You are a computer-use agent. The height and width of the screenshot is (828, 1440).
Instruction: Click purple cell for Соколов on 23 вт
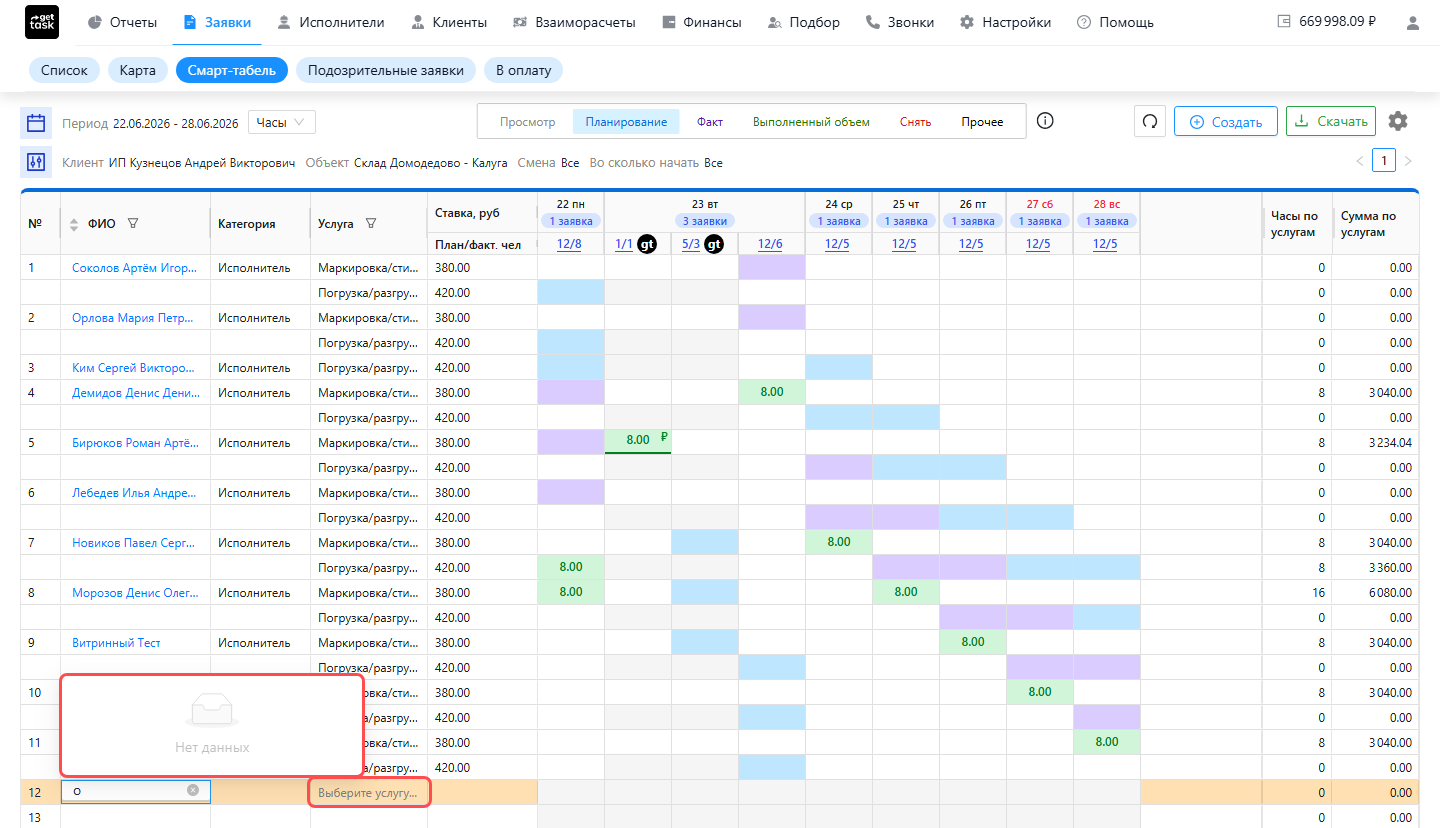click(x=771, y=267)
